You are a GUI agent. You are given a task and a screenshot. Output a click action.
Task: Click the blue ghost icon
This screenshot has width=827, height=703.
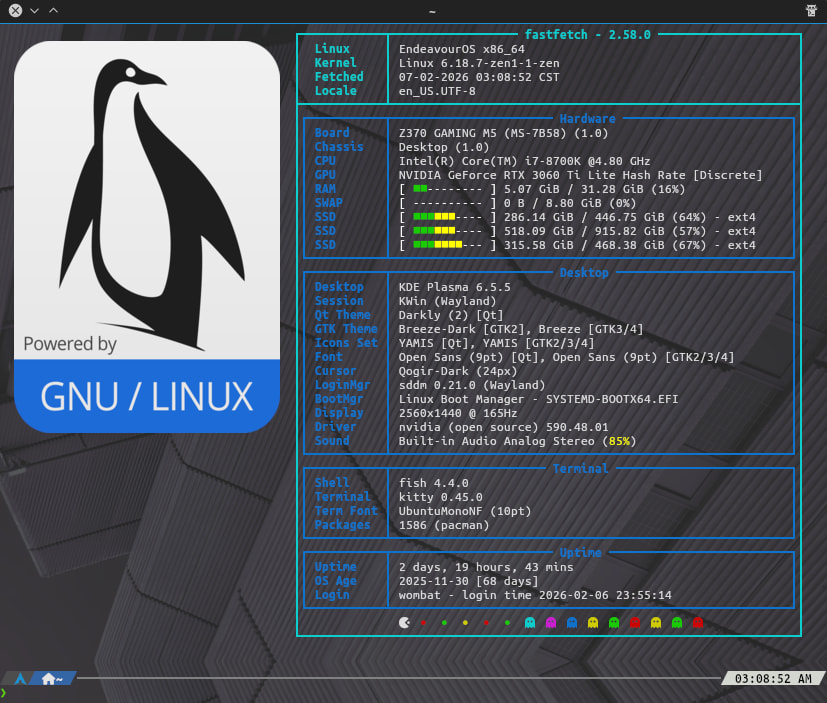[572, 622]
